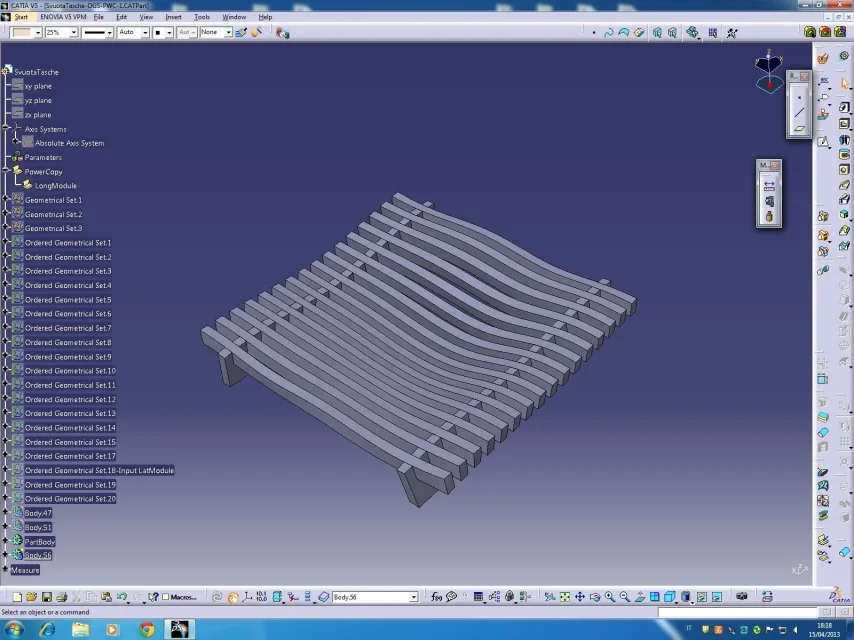
Task: Open the Formula f(x) tool
Action: (436, 597)
